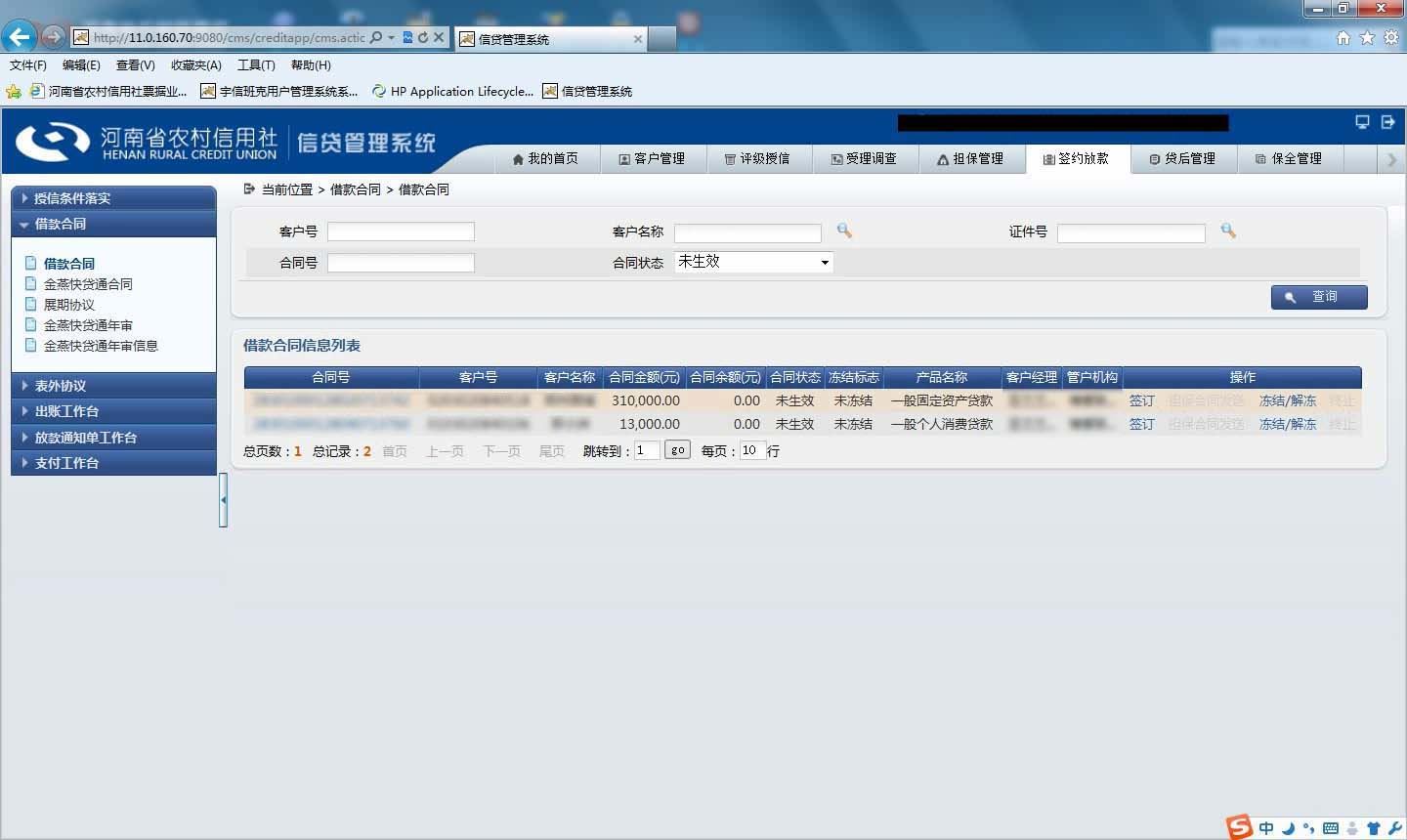
Task: Click 冻结/解冻 for the 310,000.00 contract
Action: click(1287, 400)
